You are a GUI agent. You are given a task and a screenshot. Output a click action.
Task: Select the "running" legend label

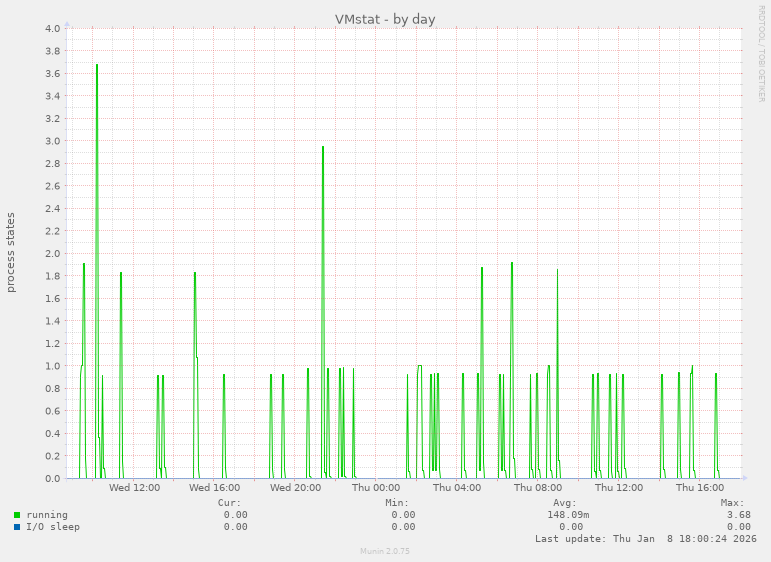coord(47,515)
